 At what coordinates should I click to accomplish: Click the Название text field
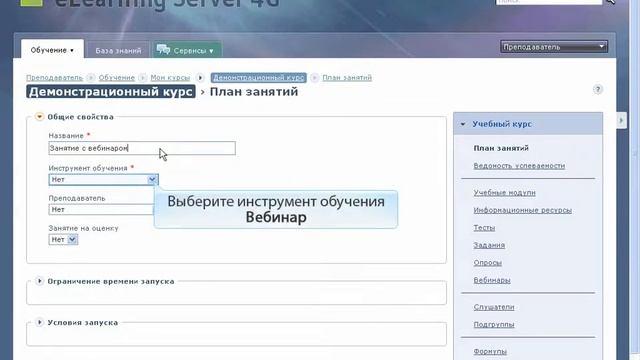pos(142,148)
